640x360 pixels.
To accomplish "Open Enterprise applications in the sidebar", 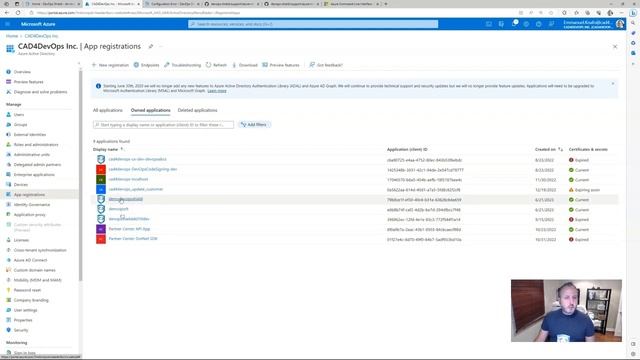I will (34, 175).
